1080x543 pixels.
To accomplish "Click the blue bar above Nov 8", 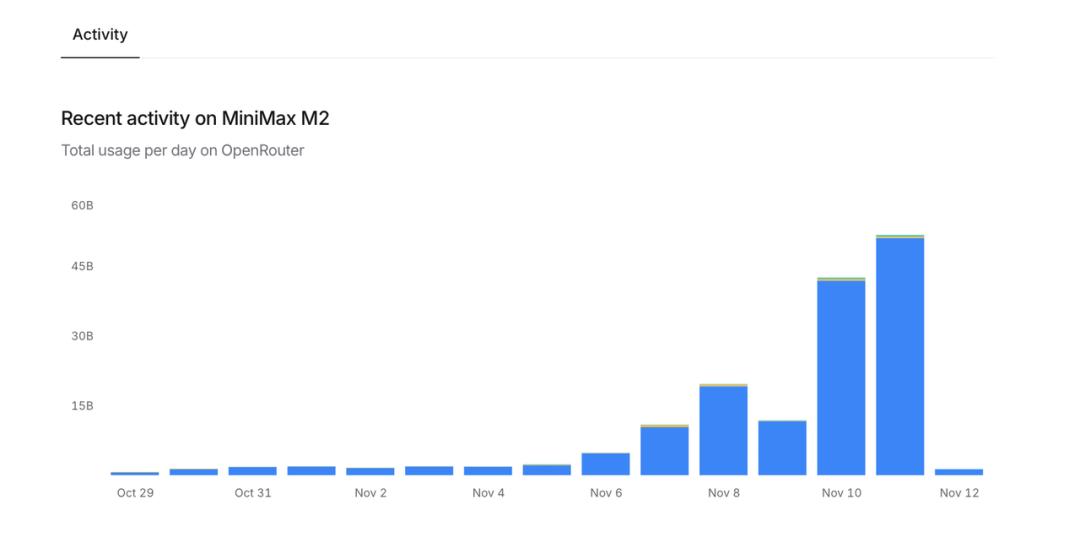I will pyautogui.click(x=723, y=430).
